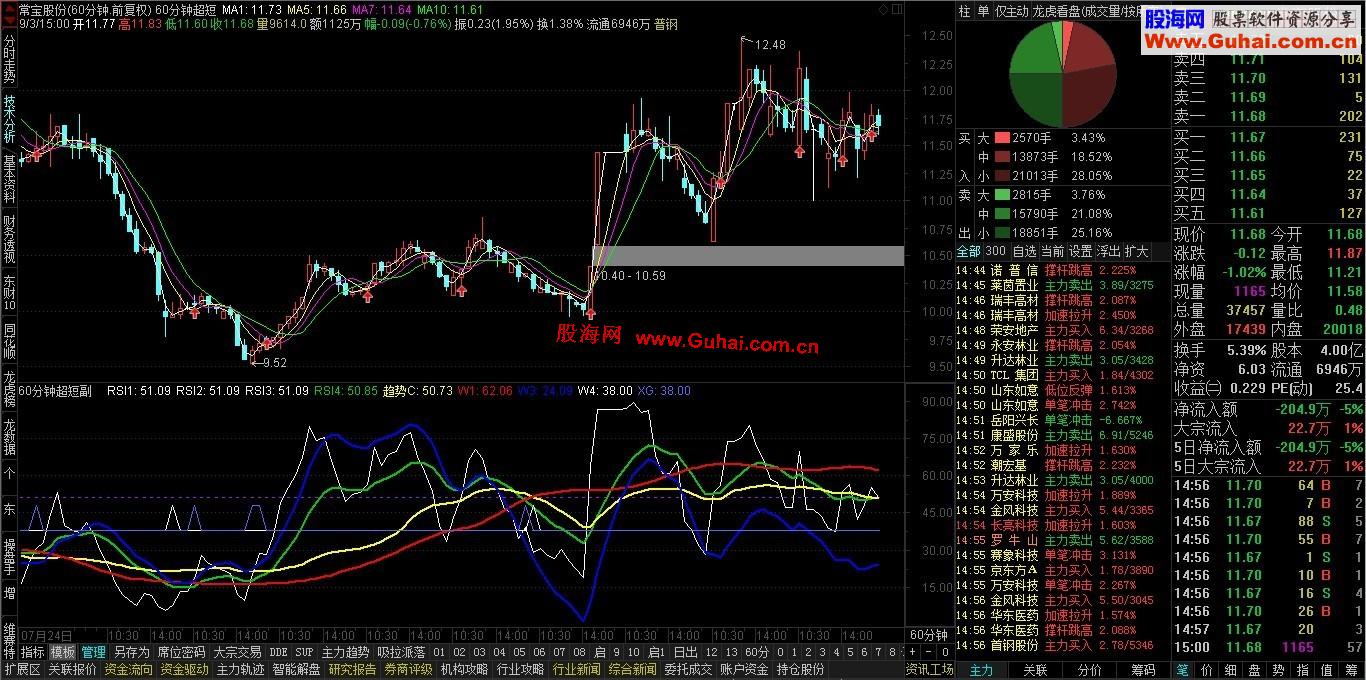Open the 主力轨迹 tab
1366x680 pixels.
click(x=241, y=670)
